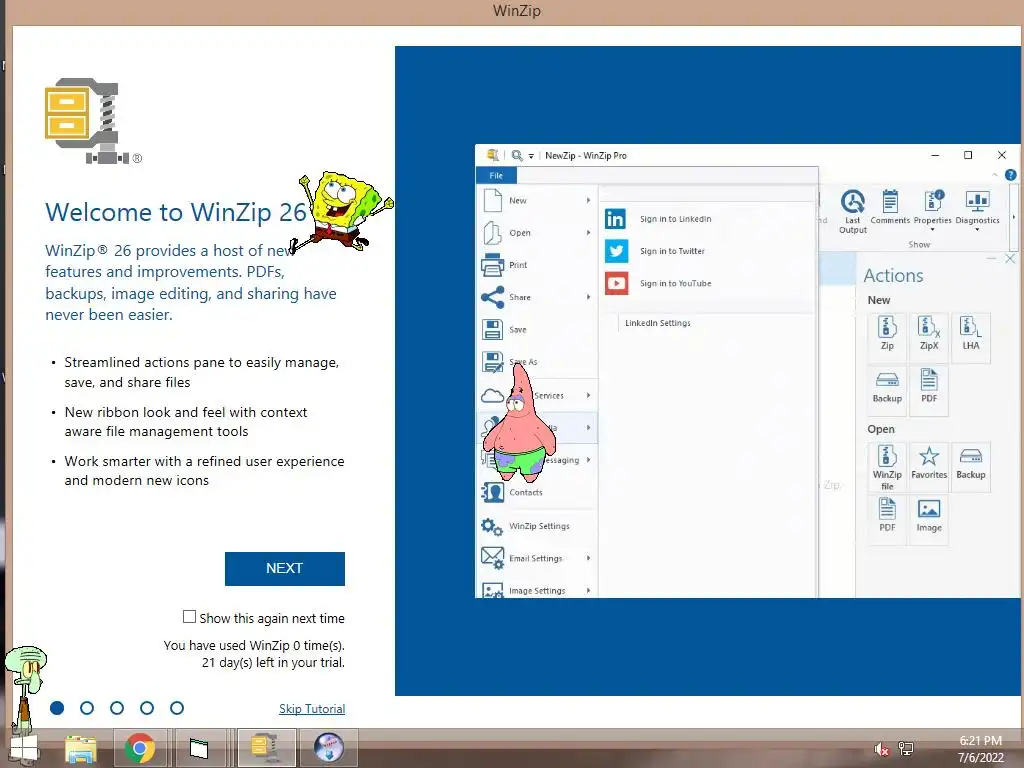
Task: Close the Actions pane with its X
Action: click(x=1010, y=259)
